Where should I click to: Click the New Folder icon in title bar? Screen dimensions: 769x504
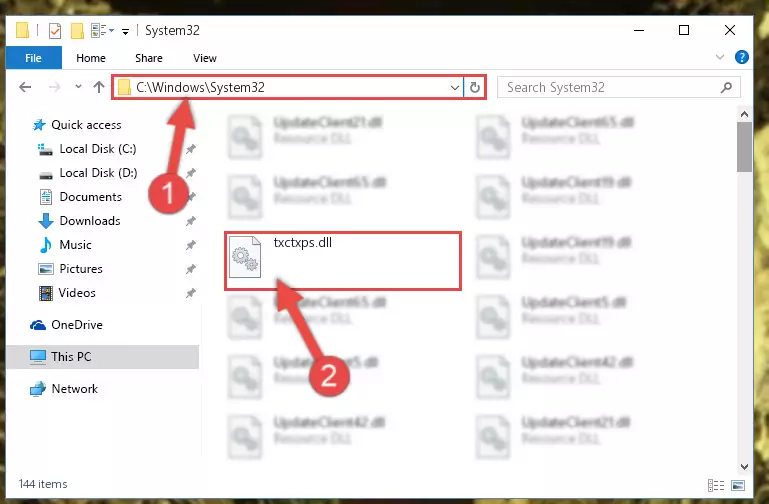click(x=77, y=31)
